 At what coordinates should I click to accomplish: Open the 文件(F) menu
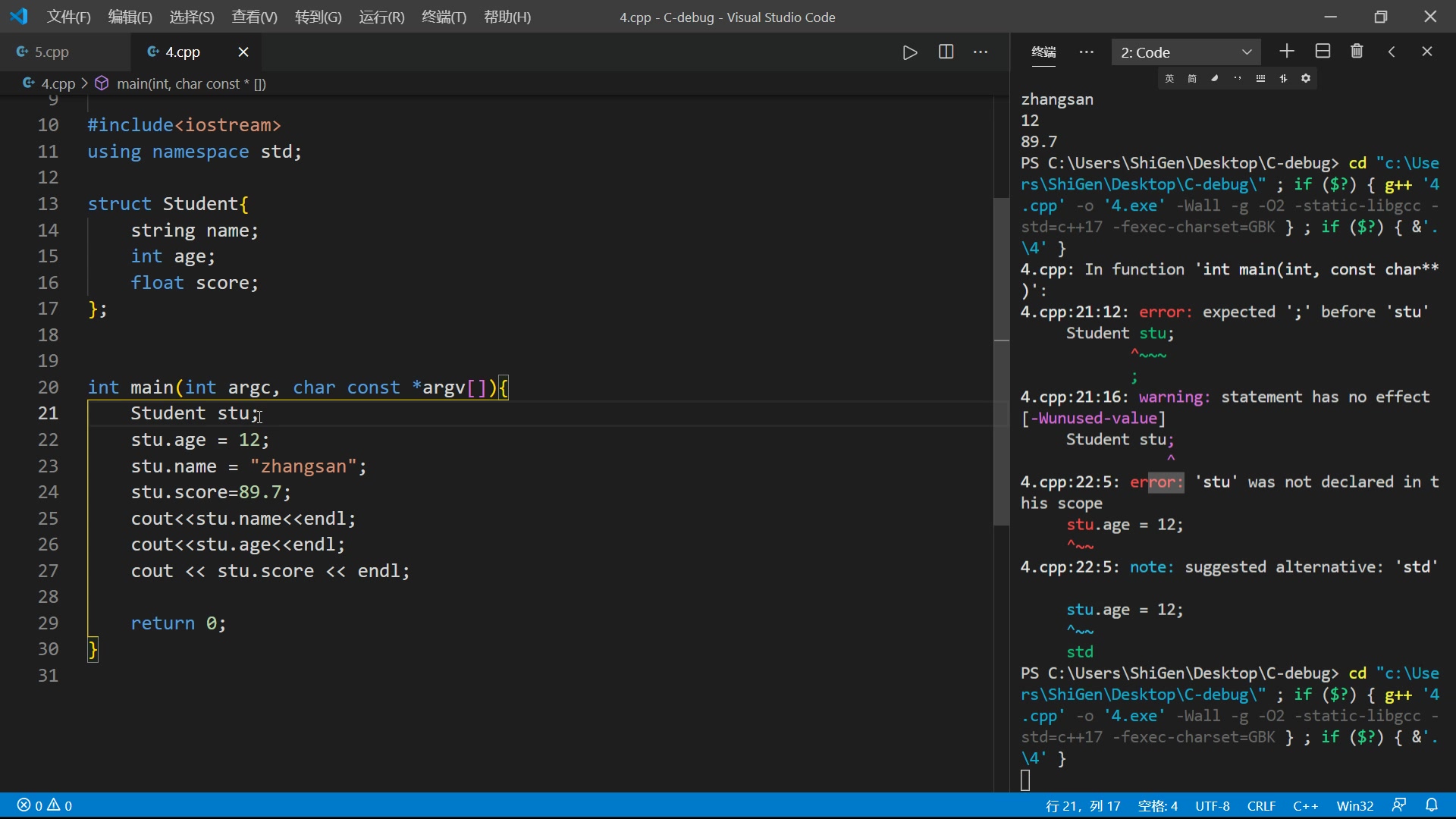(x=69, y=17)
